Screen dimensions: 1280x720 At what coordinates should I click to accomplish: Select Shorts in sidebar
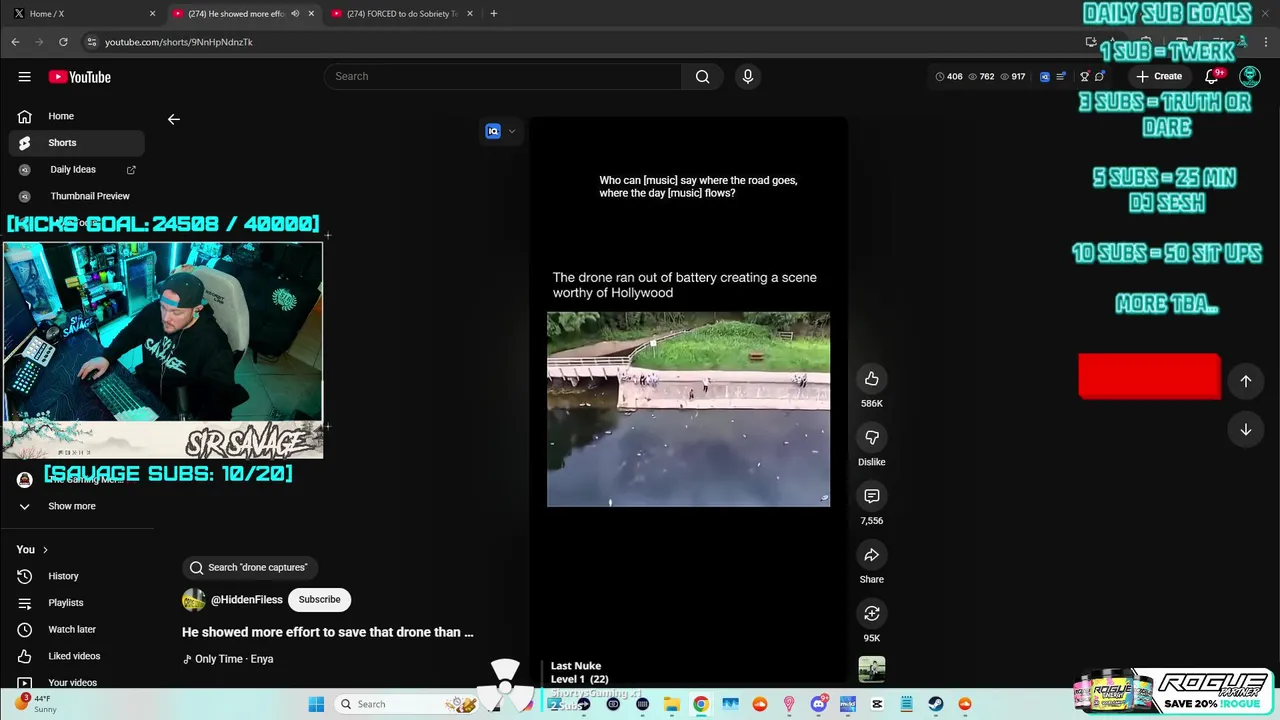(76, 143)
